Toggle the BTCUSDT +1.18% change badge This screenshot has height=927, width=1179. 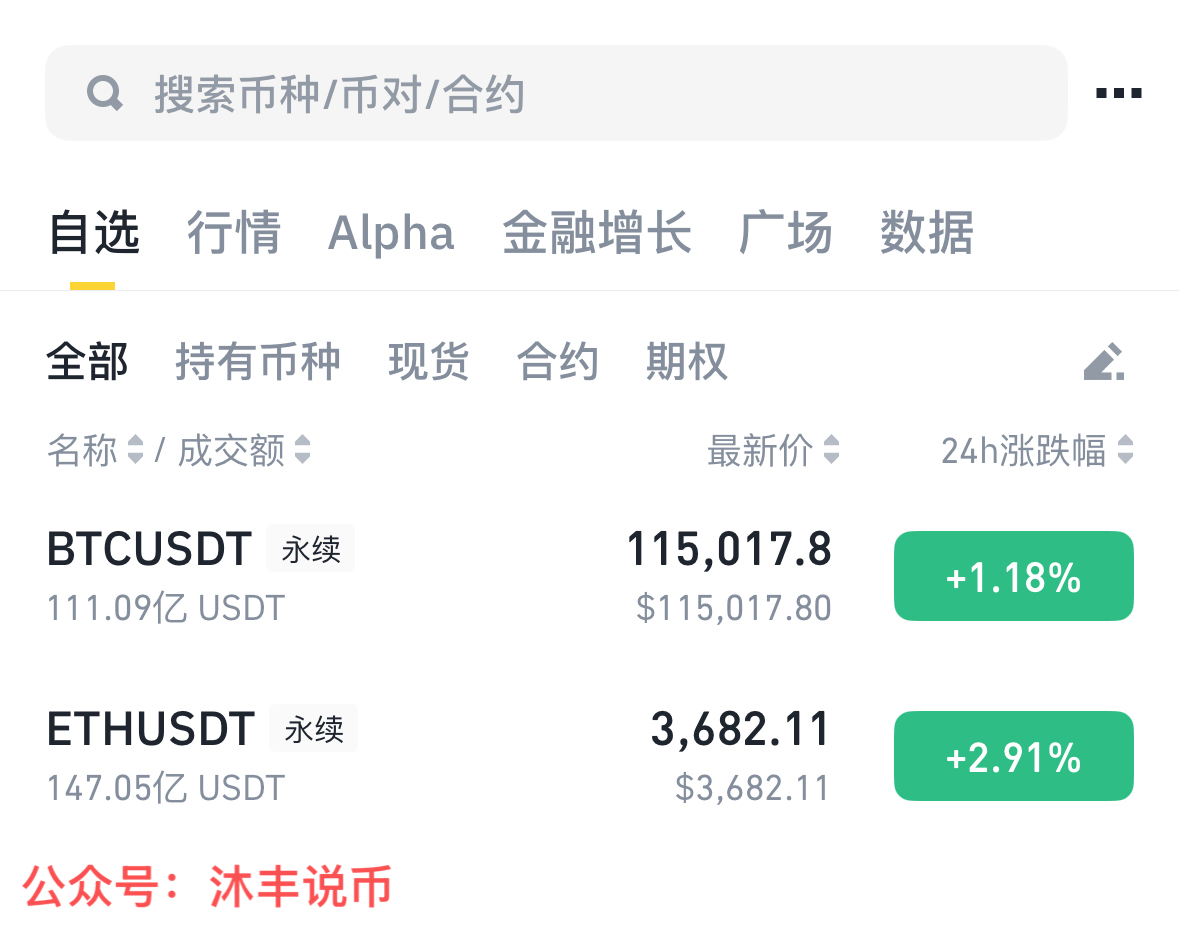coord(1013,577)
